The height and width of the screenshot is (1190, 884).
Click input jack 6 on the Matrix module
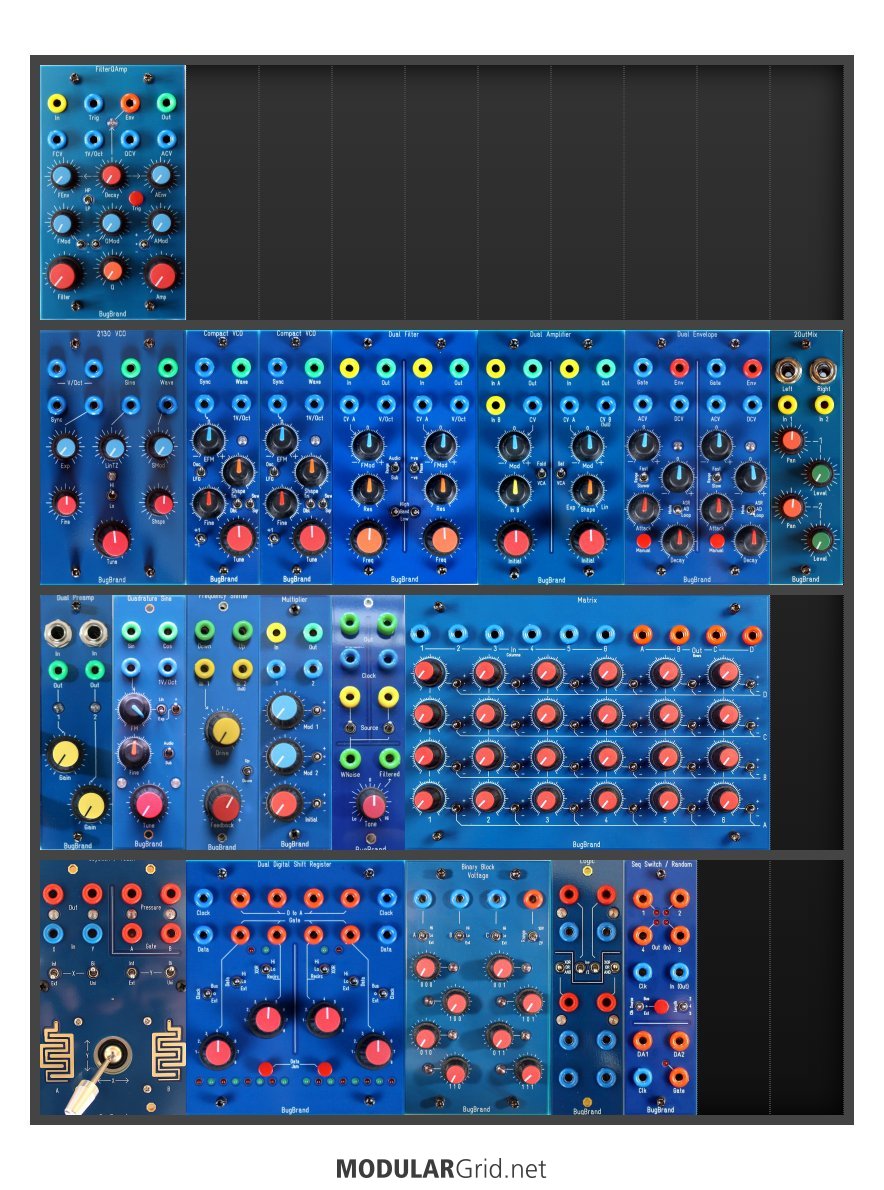(605, 634)
